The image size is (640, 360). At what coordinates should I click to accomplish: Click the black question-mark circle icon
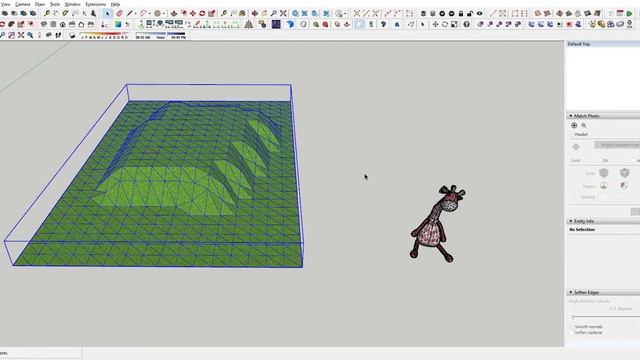tap(467, 24)
